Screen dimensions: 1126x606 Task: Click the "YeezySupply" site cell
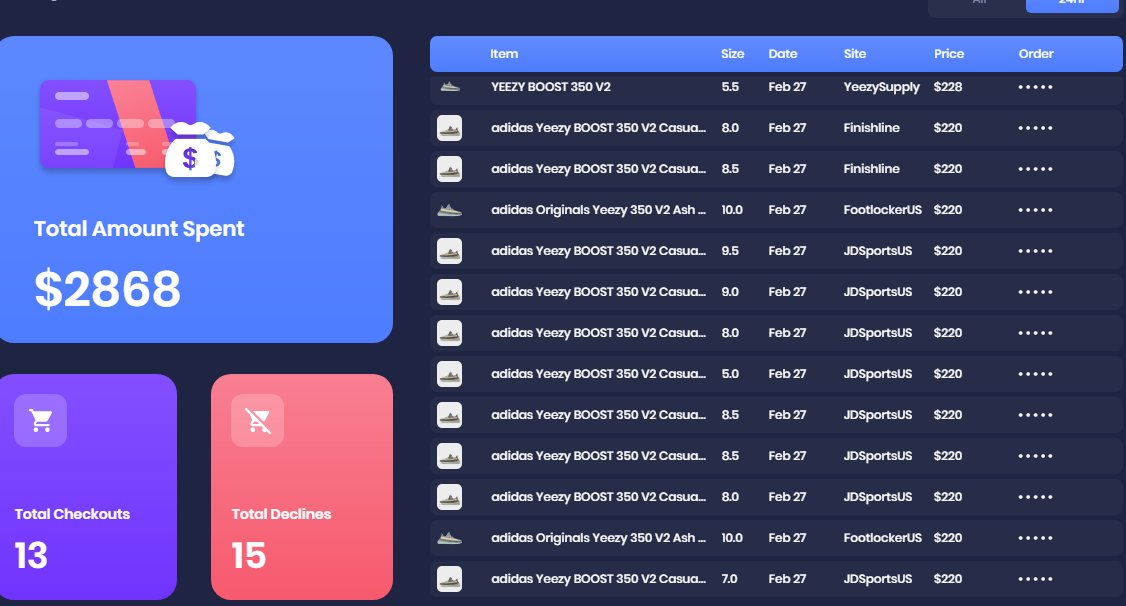coord(881,87)
